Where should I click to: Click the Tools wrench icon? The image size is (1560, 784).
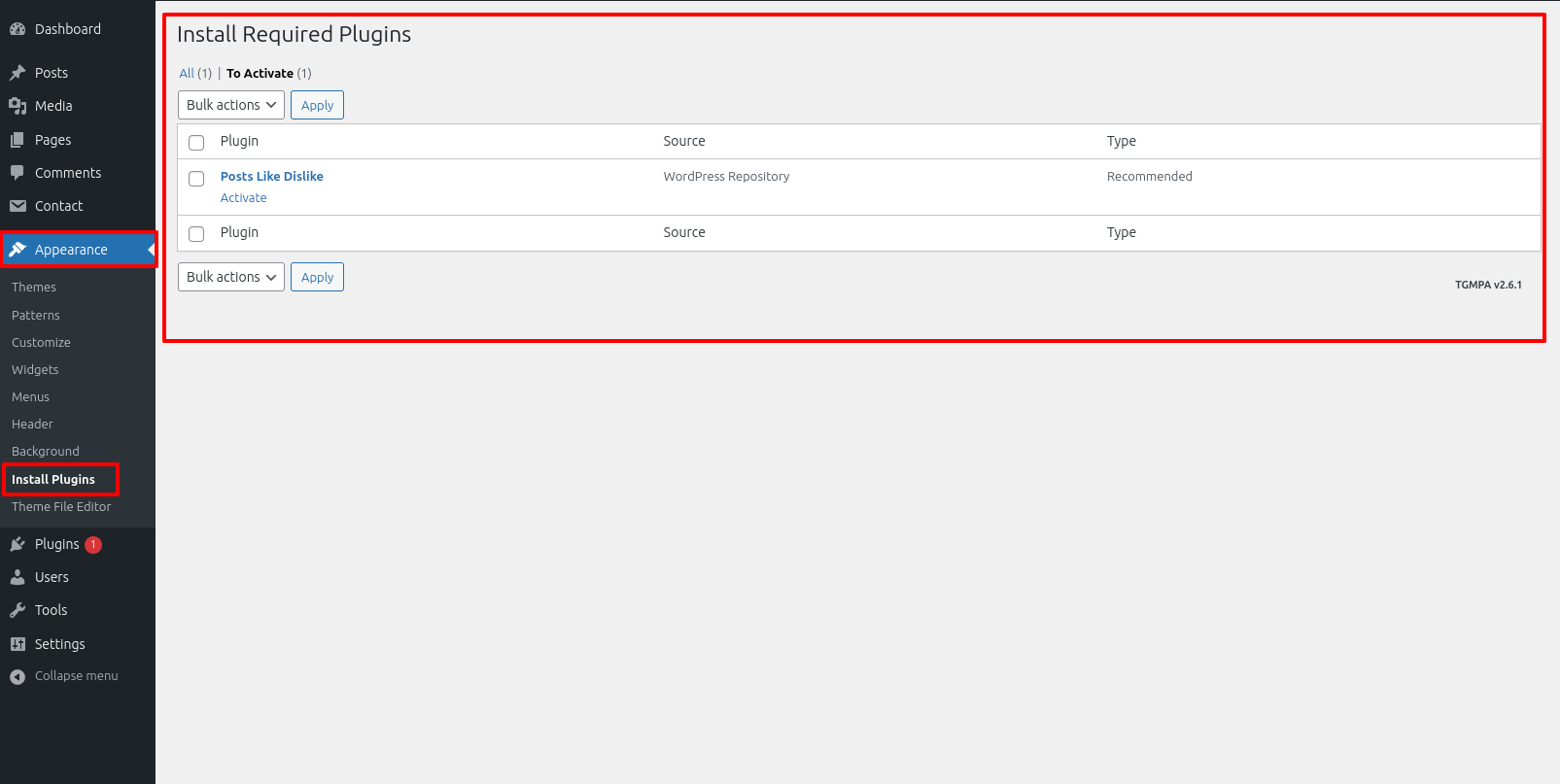pyautogui.click(x=17, y=610)
